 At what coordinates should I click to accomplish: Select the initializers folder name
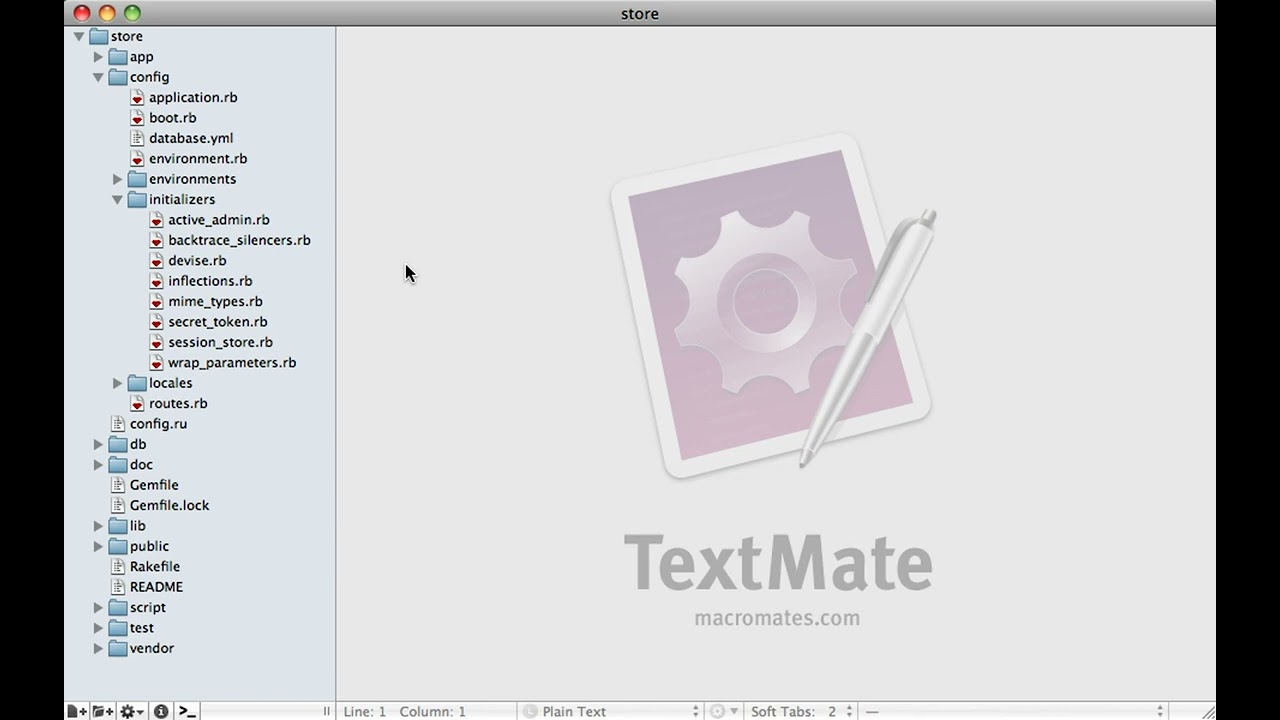(x=182, y=199)
